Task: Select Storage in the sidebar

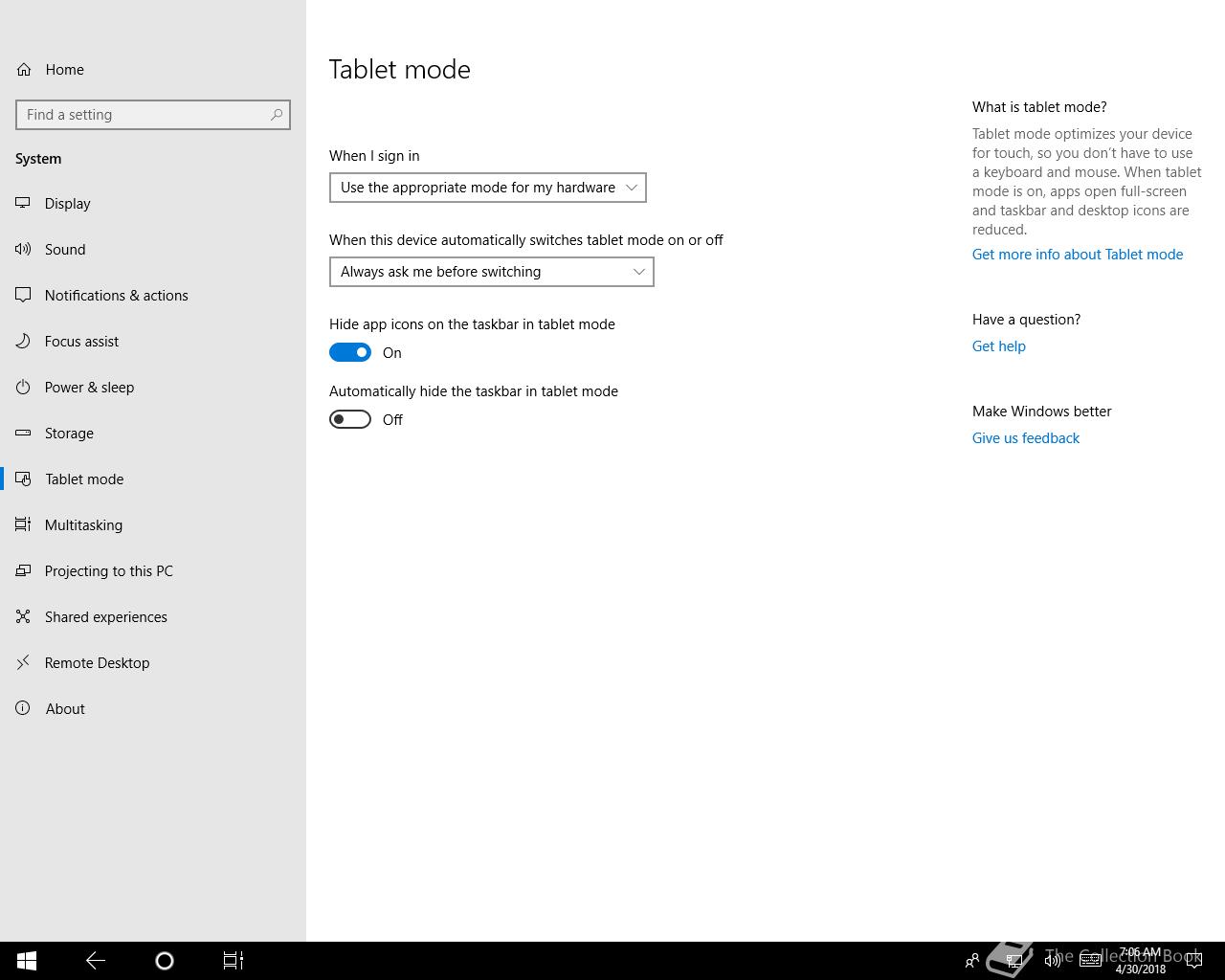Action: [153, 433]
